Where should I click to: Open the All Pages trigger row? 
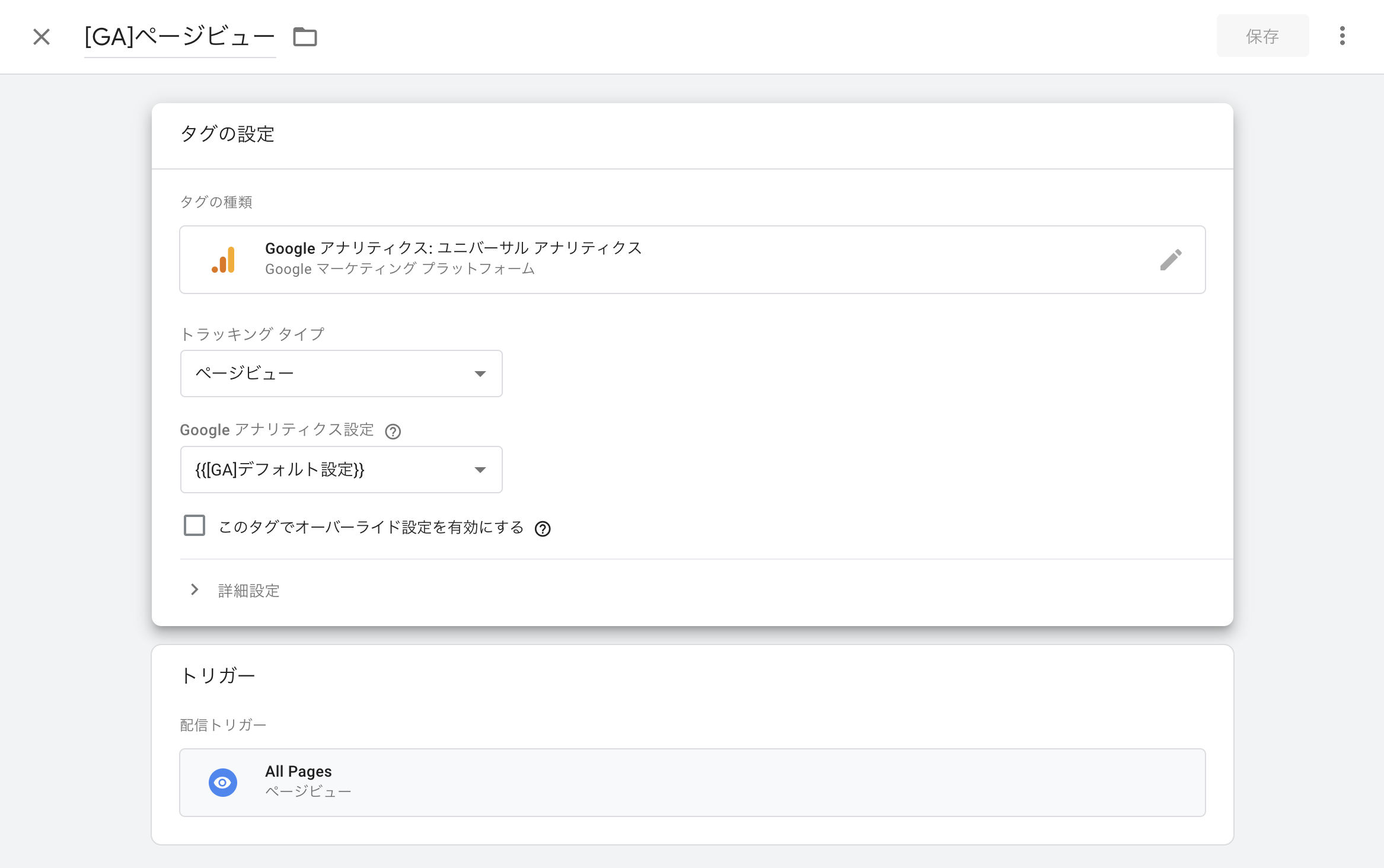tap(692, 783)
